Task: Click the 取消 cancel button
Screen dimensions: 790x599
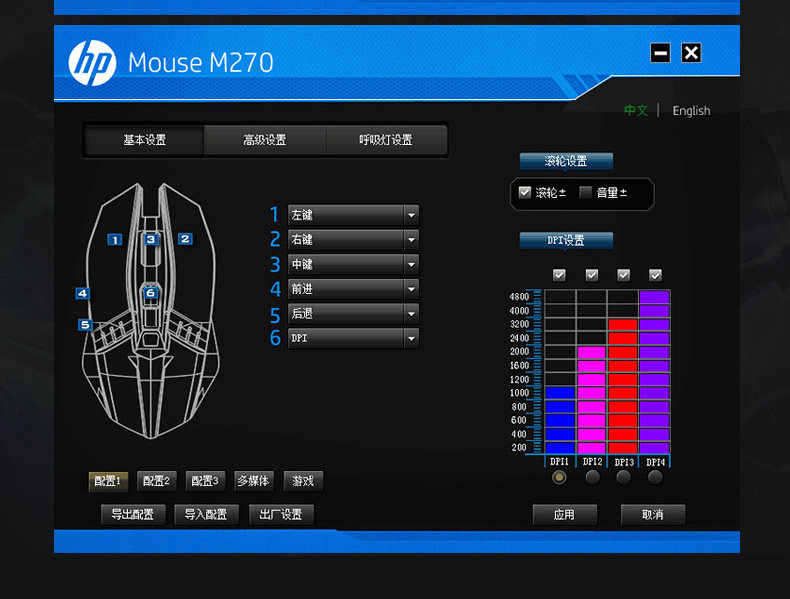Action: click(652, 514)
